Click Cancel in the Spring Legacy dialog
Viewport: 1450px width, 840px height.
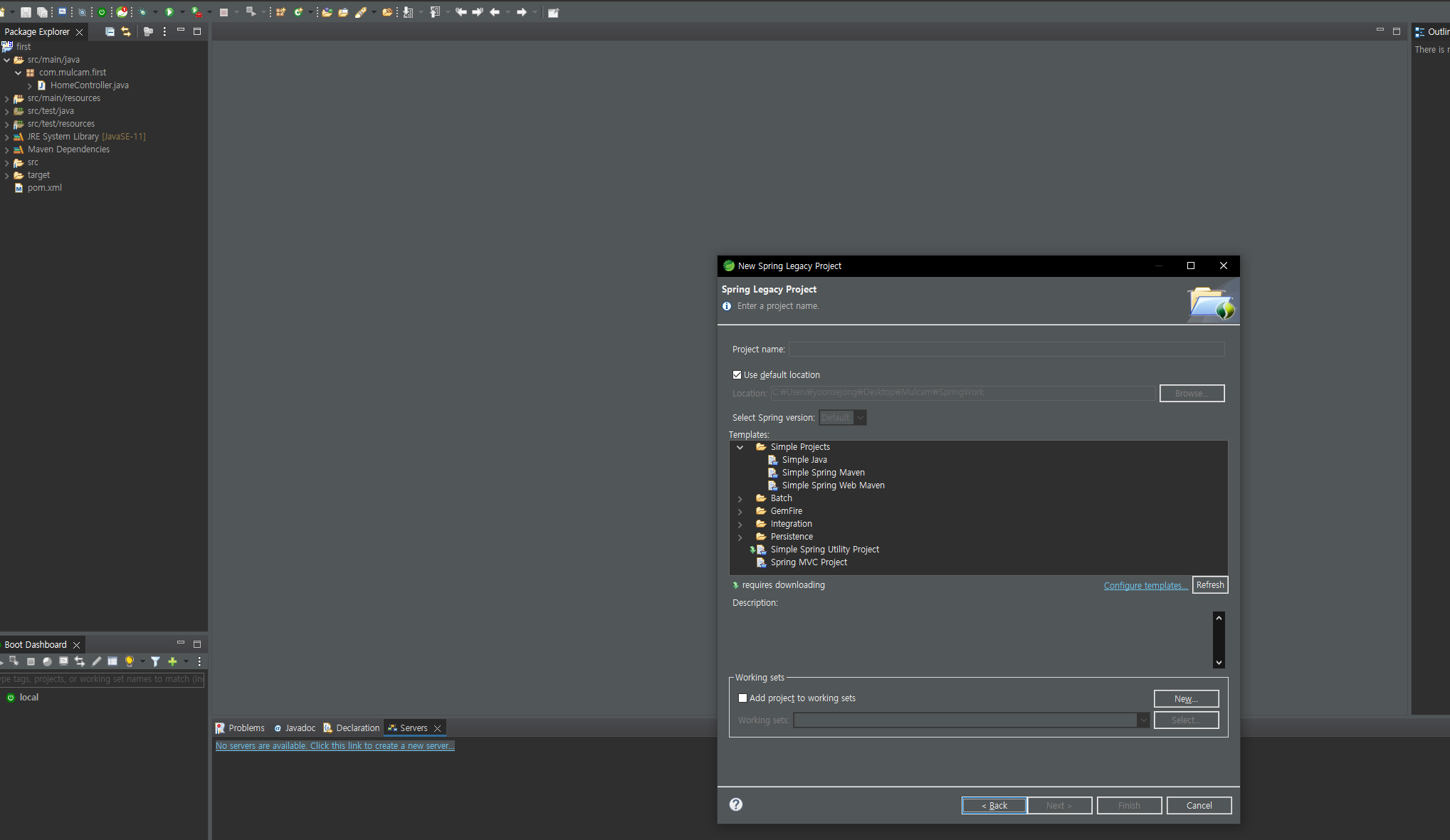1199,805
